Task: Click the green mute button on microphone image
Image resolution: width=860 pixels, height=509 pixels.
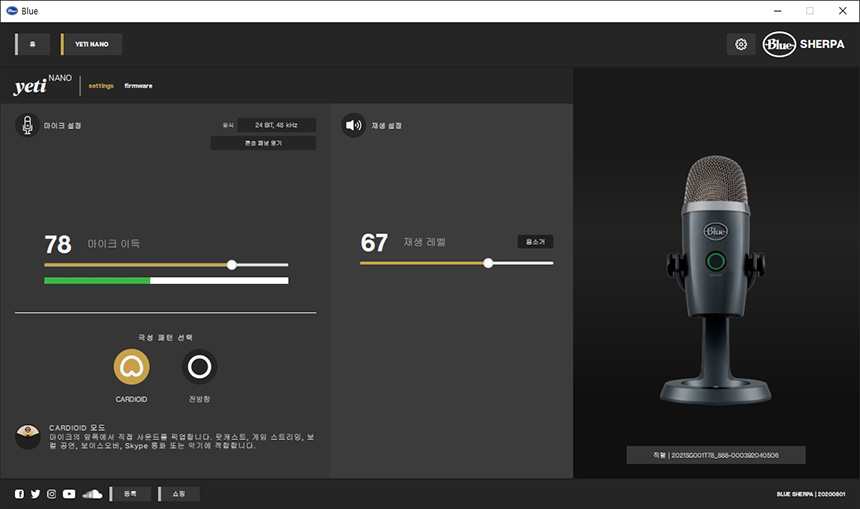Action: tap(716, 261)
